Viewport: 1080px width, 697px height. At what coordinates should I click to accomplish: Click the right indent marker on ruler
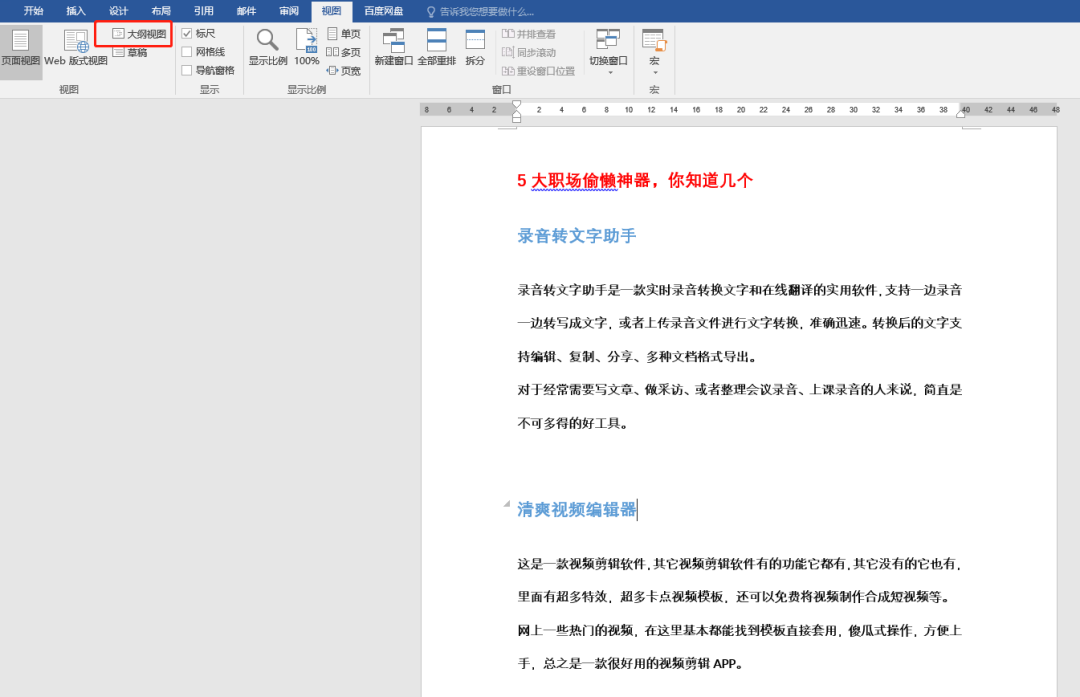(961, 114)
